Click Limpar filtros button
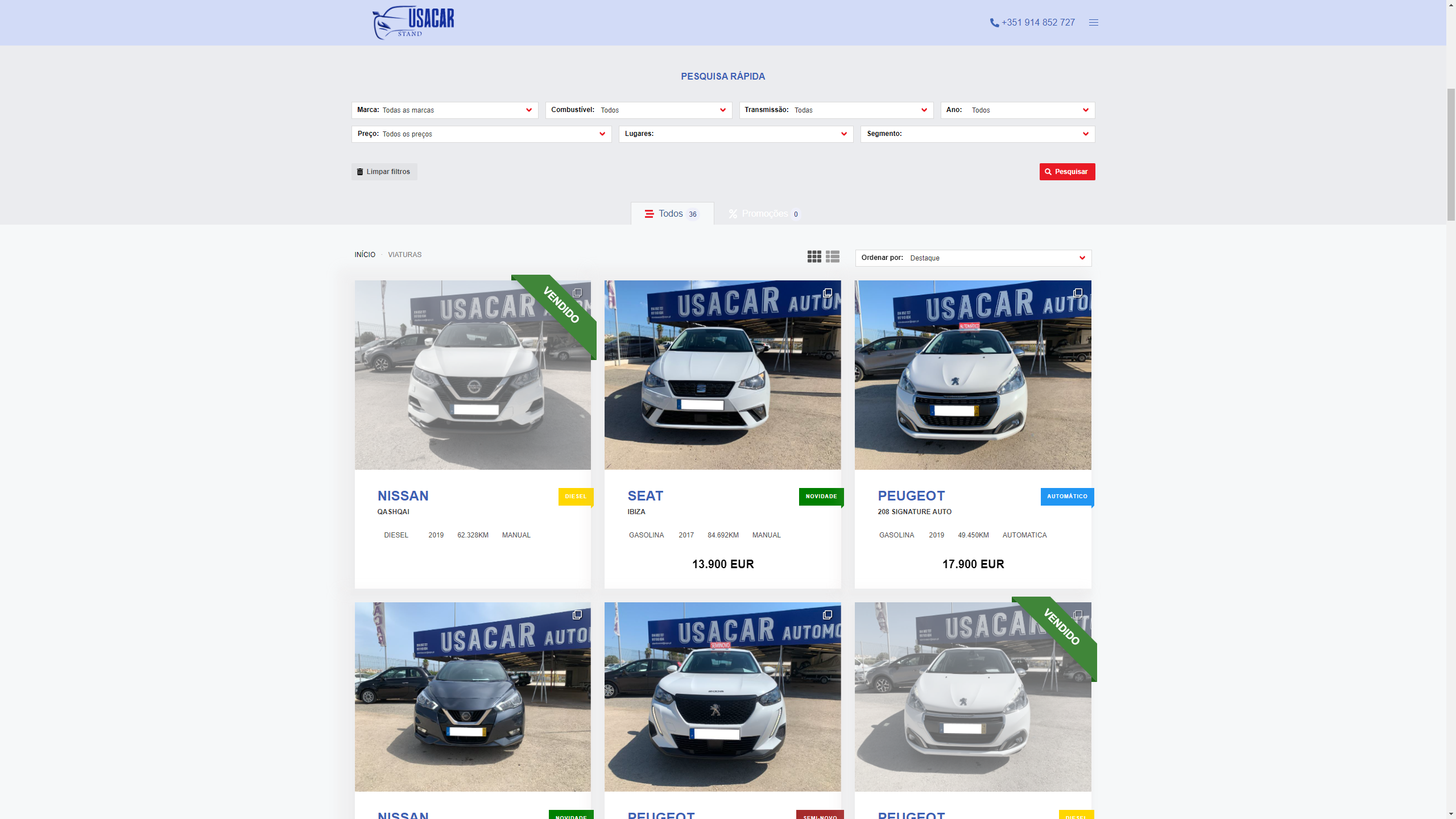The width and height of the screenshot is (1456, 819). pos(384,172)
